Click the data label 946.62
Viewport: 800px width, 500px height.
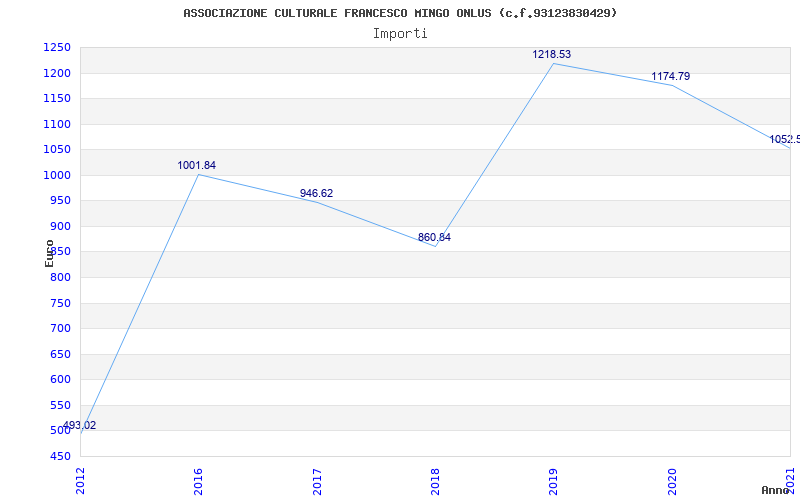pos(316,193)
